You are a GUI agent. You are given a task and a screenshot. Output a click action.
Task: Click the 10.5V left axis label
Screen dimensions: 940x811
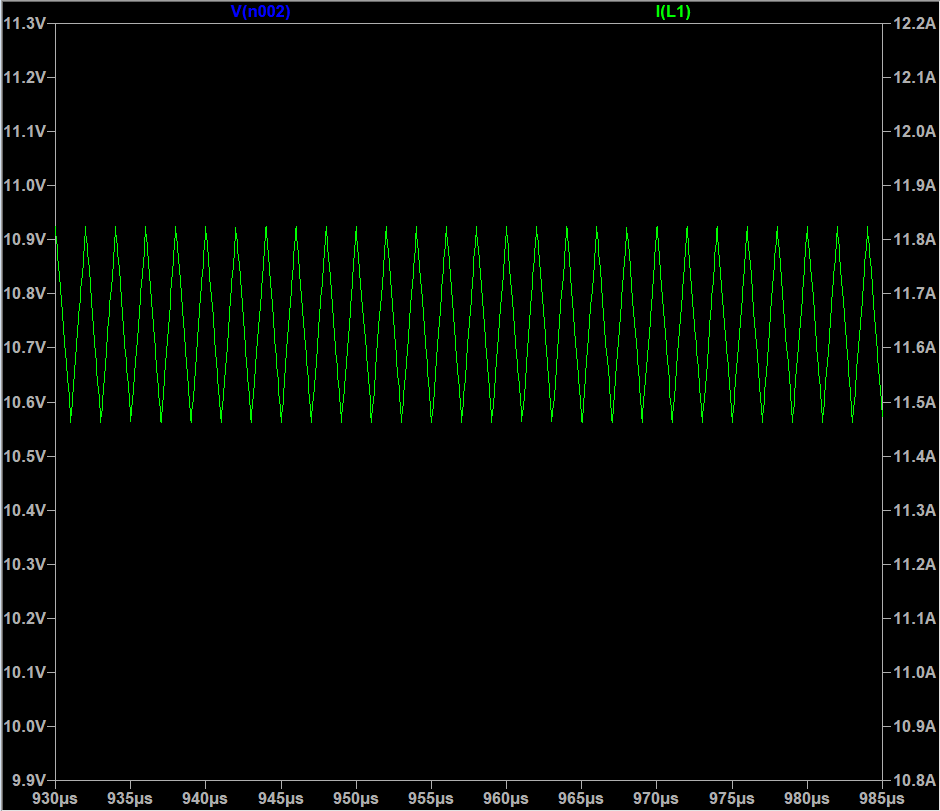point(25,456)
